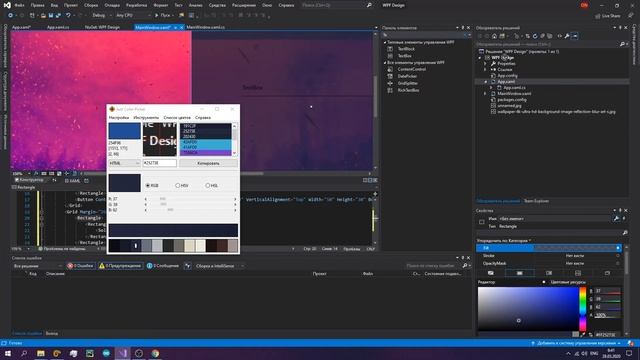Switch to the MainWindow.xaml.cs tab
This screenshot has height=360, width=640.
(x=206, y=27)
